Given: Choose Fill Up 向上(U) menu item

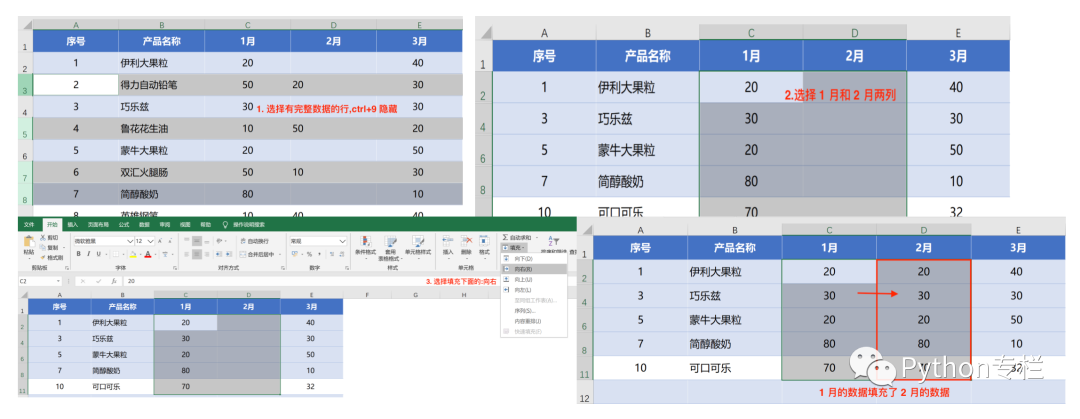Looking at the screenshot, I should 534,280.
